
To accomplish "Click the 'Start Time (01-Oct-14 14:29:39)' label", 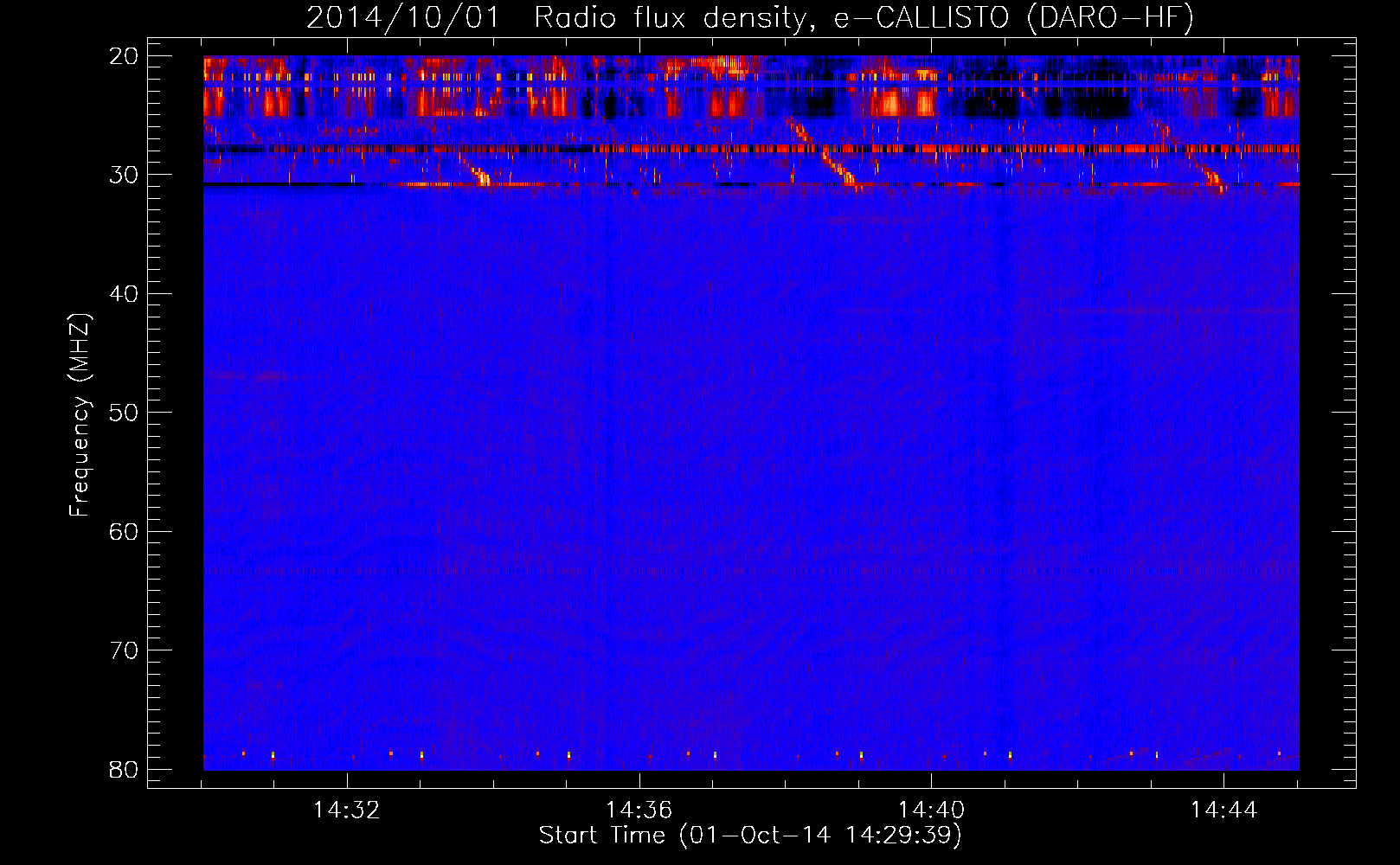I will tap(750, 836).
